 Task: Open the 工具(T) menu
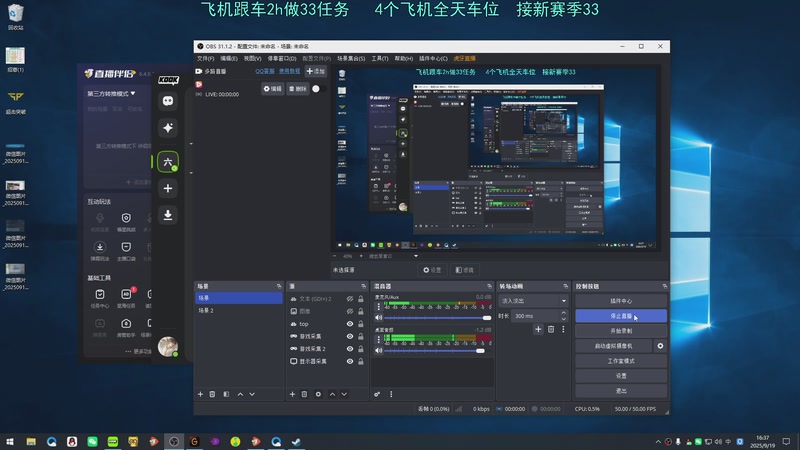pyautogui.click(x=380, y=59)
